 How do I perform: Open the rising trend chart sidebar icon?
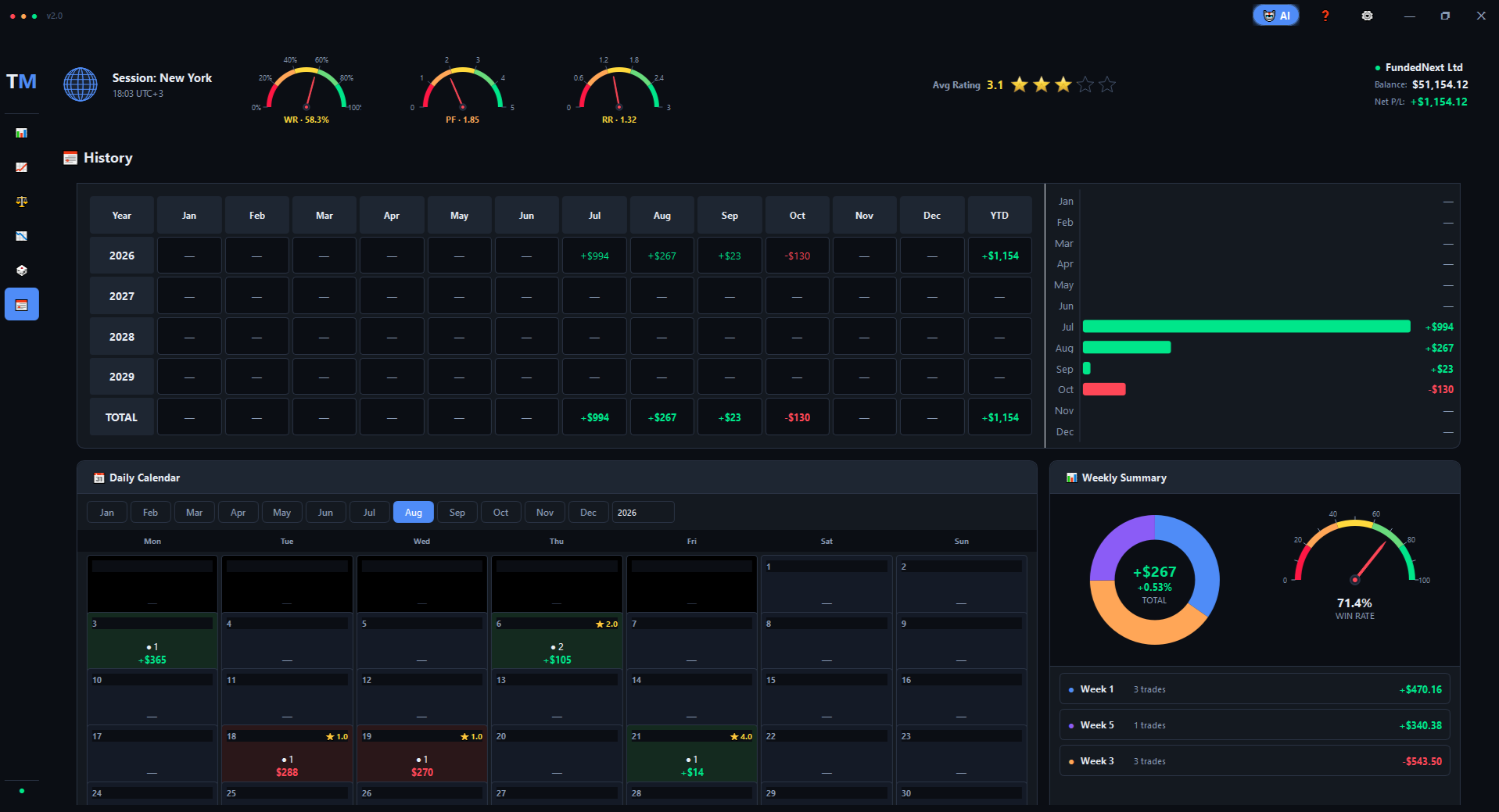[22, 167]
